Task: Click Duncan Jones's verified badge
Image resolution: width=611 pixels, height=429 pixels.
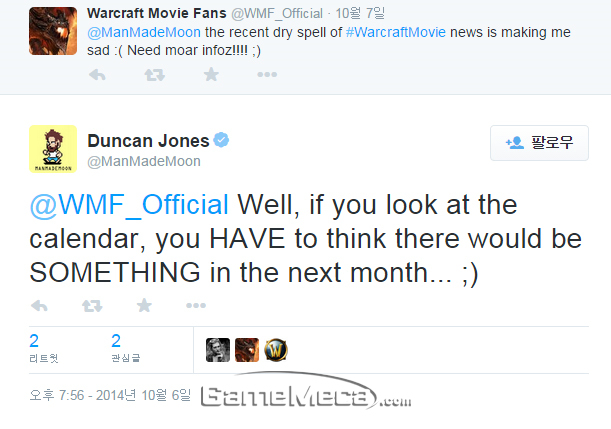Action: point(222,140)
